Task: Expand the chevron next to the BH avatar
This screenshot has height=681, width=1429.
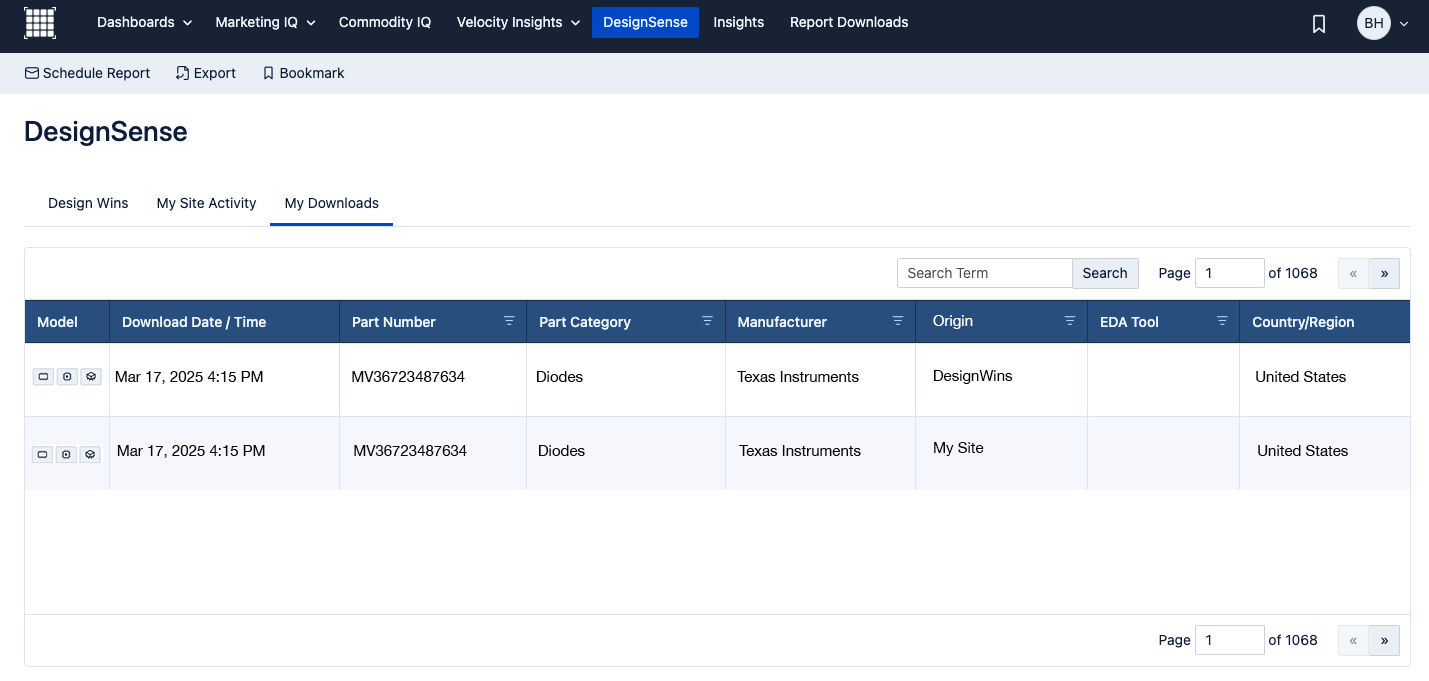Action: pos(1404,23)
